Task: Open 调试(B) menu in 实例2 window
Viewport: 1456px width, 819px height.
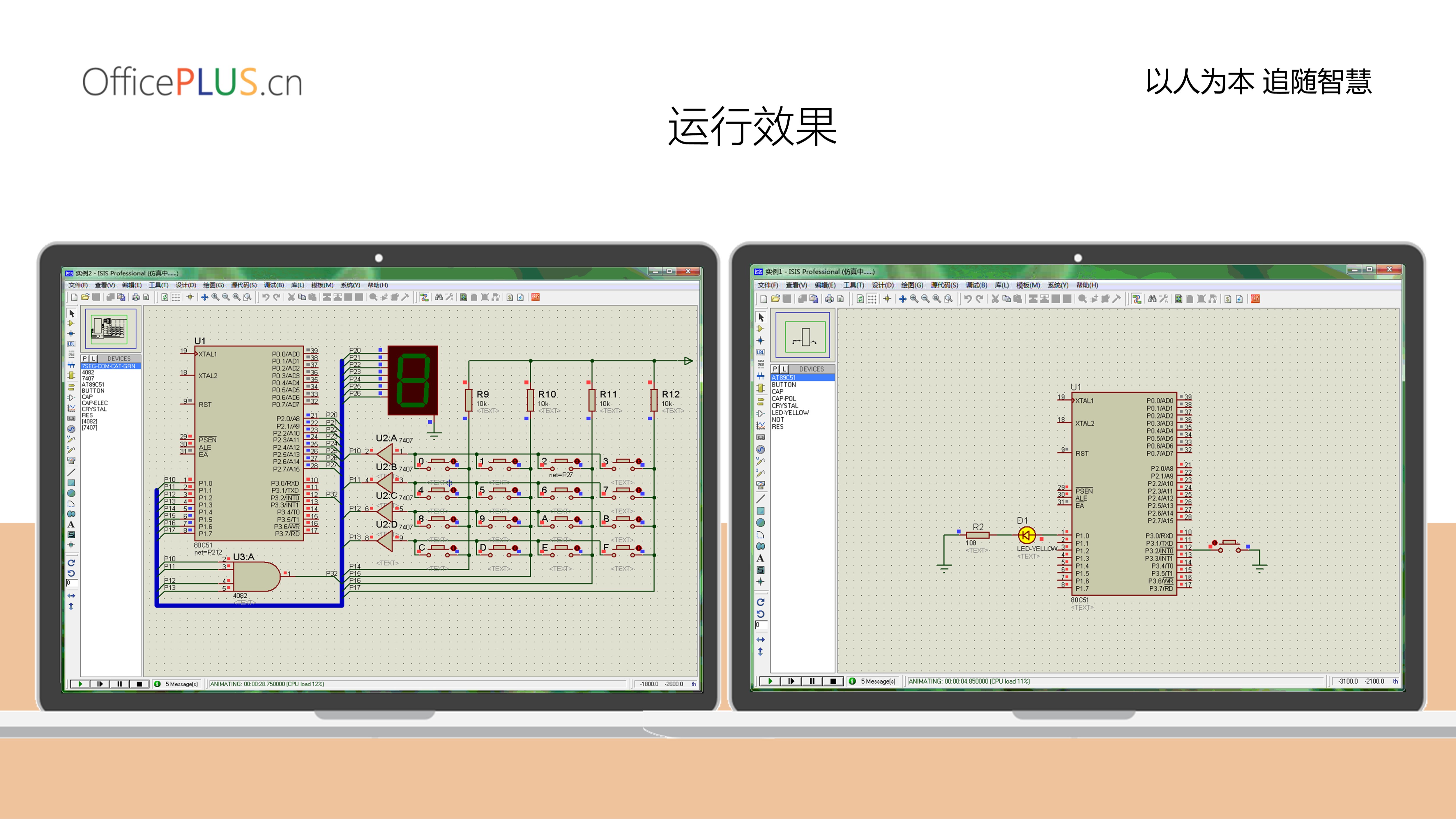Action: tap(273, 285)
